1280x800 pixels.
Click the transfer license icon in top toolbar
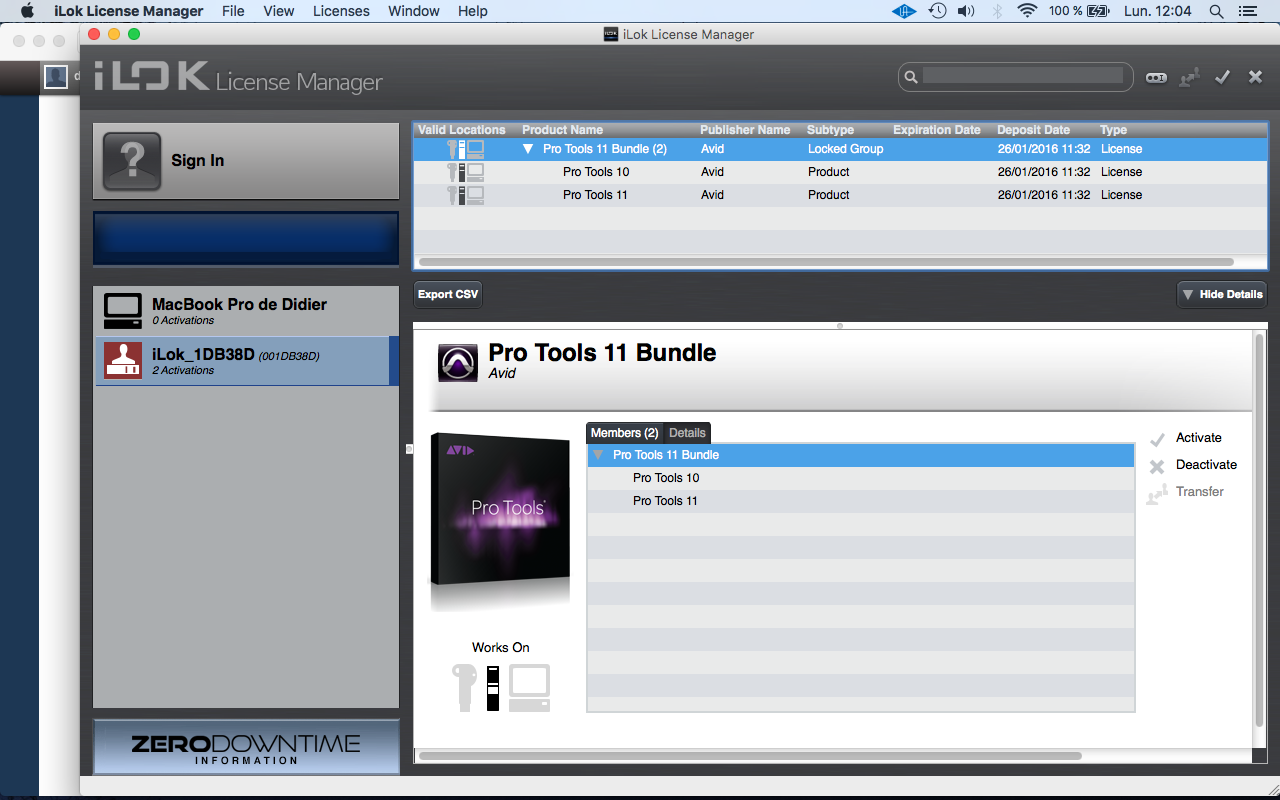pos(1189,77)
